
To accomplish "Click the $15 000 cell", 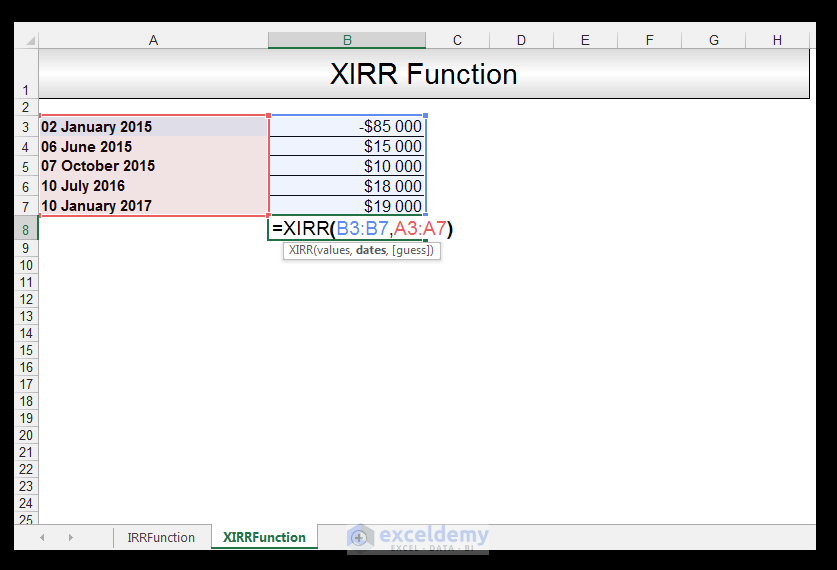I will (347, 146).
